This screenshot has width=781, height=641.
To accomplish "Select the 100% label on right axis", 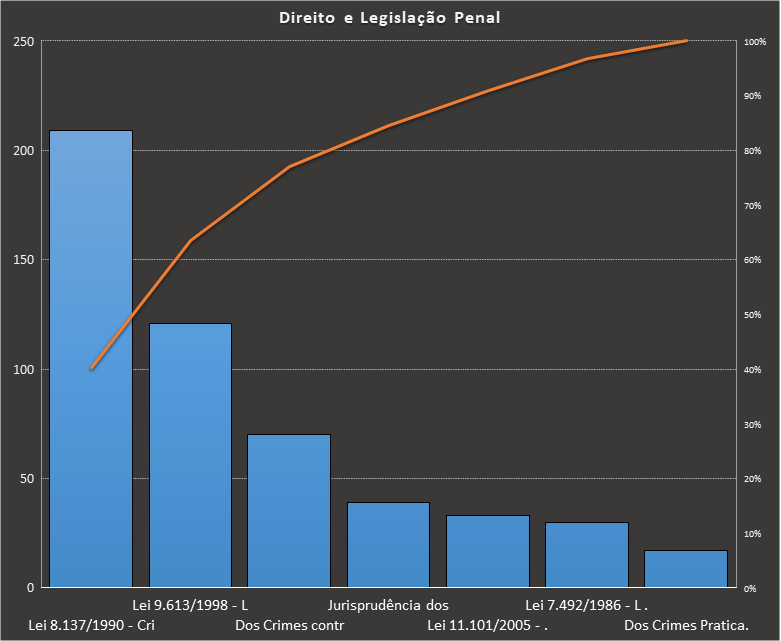I will point(754,42).
